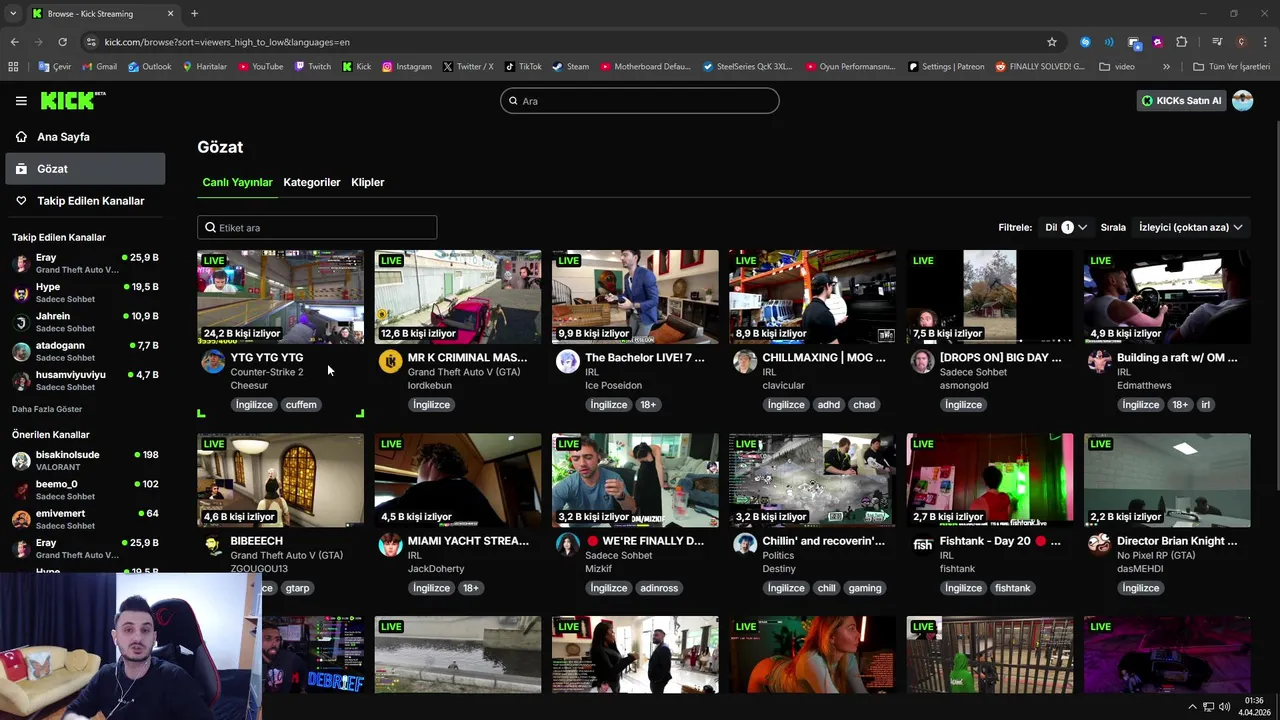This screenshot has width=1280, height=720.
Task: Open Jahrein channel in followed list
Action: click(85, 322)
